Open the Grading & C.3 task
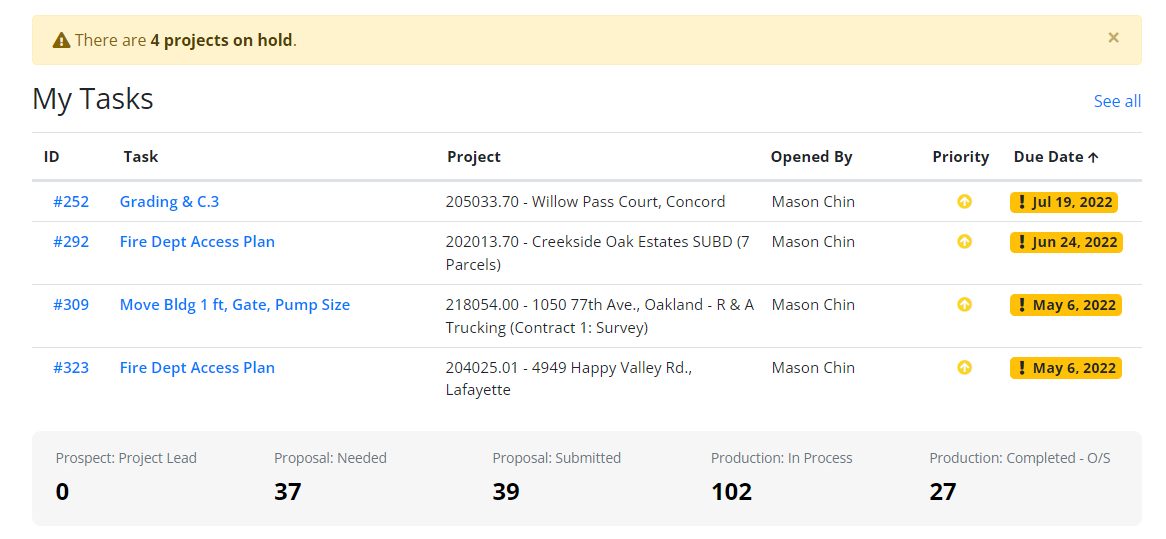The width and height of the screenshot is (1166, 539). tap(170, 201)
